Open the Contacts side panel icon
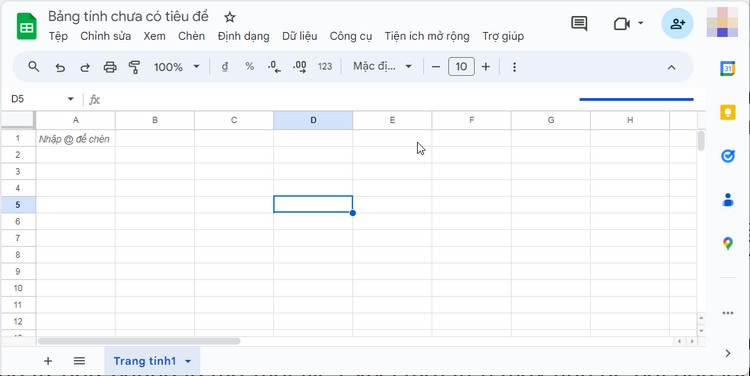This screenshot has width=750, height=376. [728, 199]
